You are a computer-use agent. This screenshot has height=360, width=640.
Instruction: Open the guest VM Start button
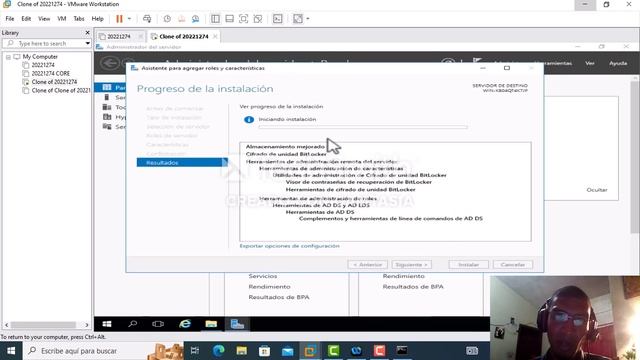pyautogui.click(x=107, y=324)
